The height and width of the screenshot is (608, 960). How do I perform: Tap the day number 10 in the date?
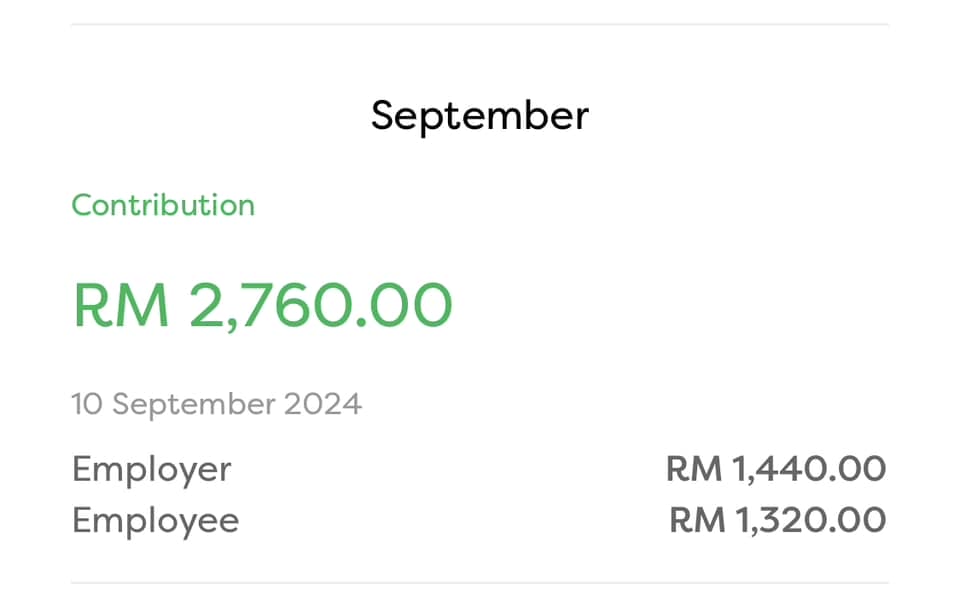coord(87,404)
